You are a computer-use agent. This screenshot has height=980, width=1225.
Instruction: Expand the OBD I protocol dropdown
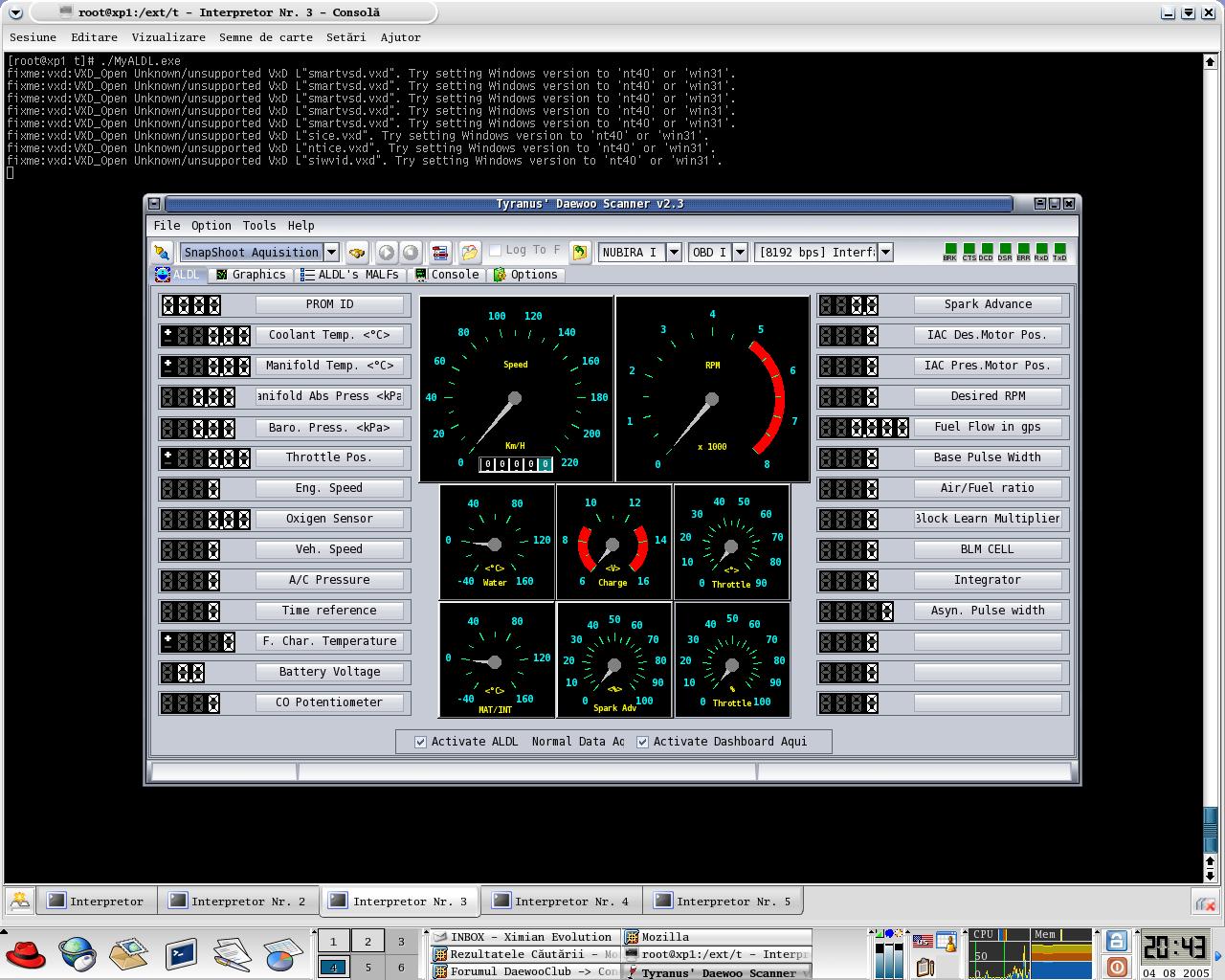741,253
